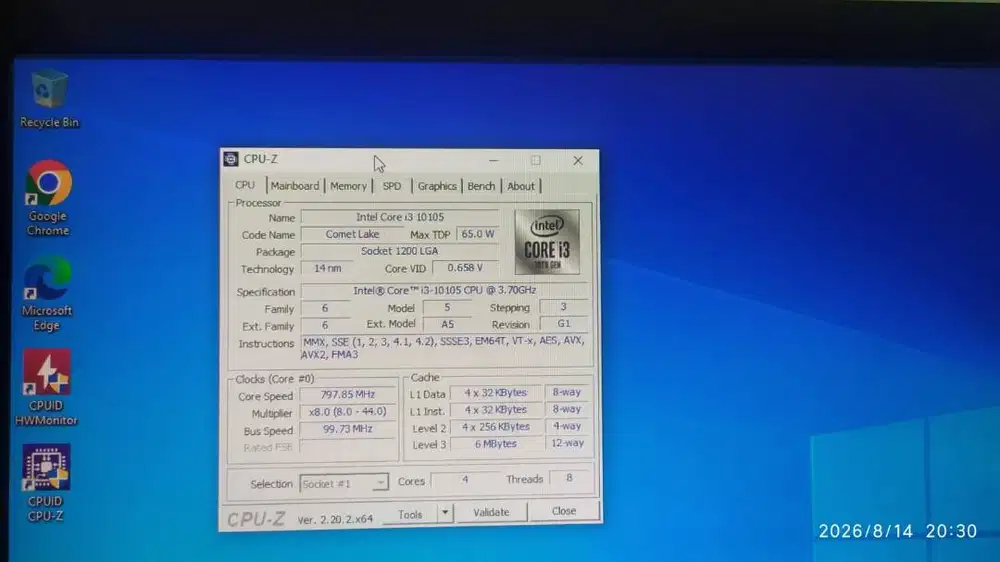
Task: Click the 65.0 W Max TDP value
Action: (x=478, y=234)
